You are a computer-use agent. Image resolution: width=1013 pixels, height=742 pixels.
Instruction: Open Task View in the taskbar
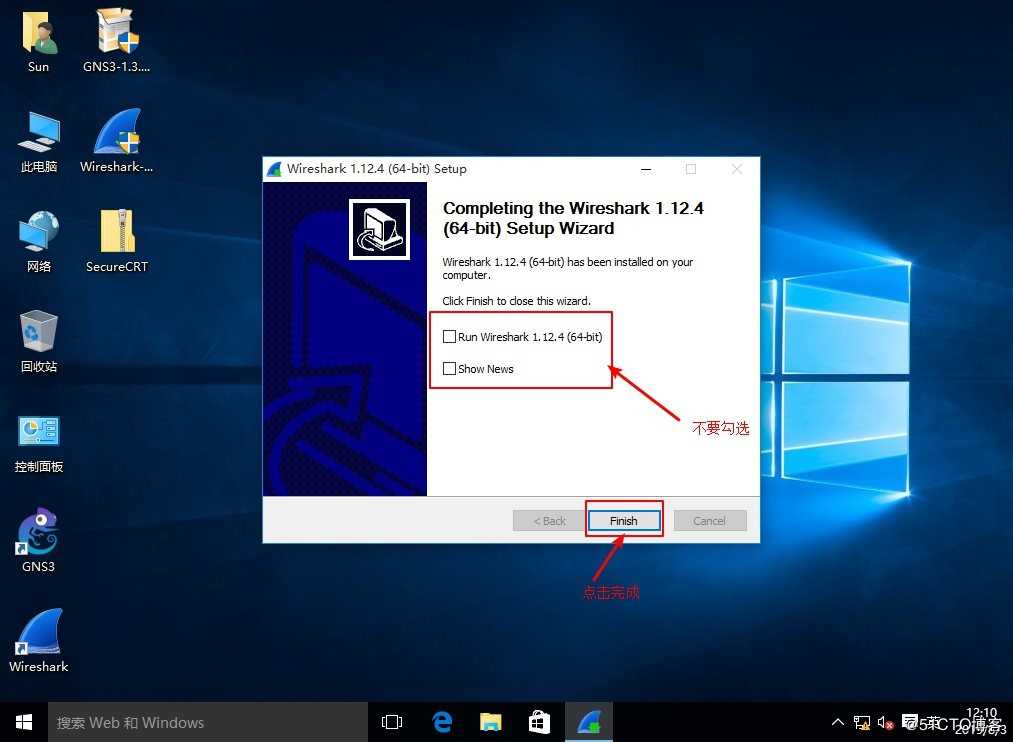(x=392, y=722)
